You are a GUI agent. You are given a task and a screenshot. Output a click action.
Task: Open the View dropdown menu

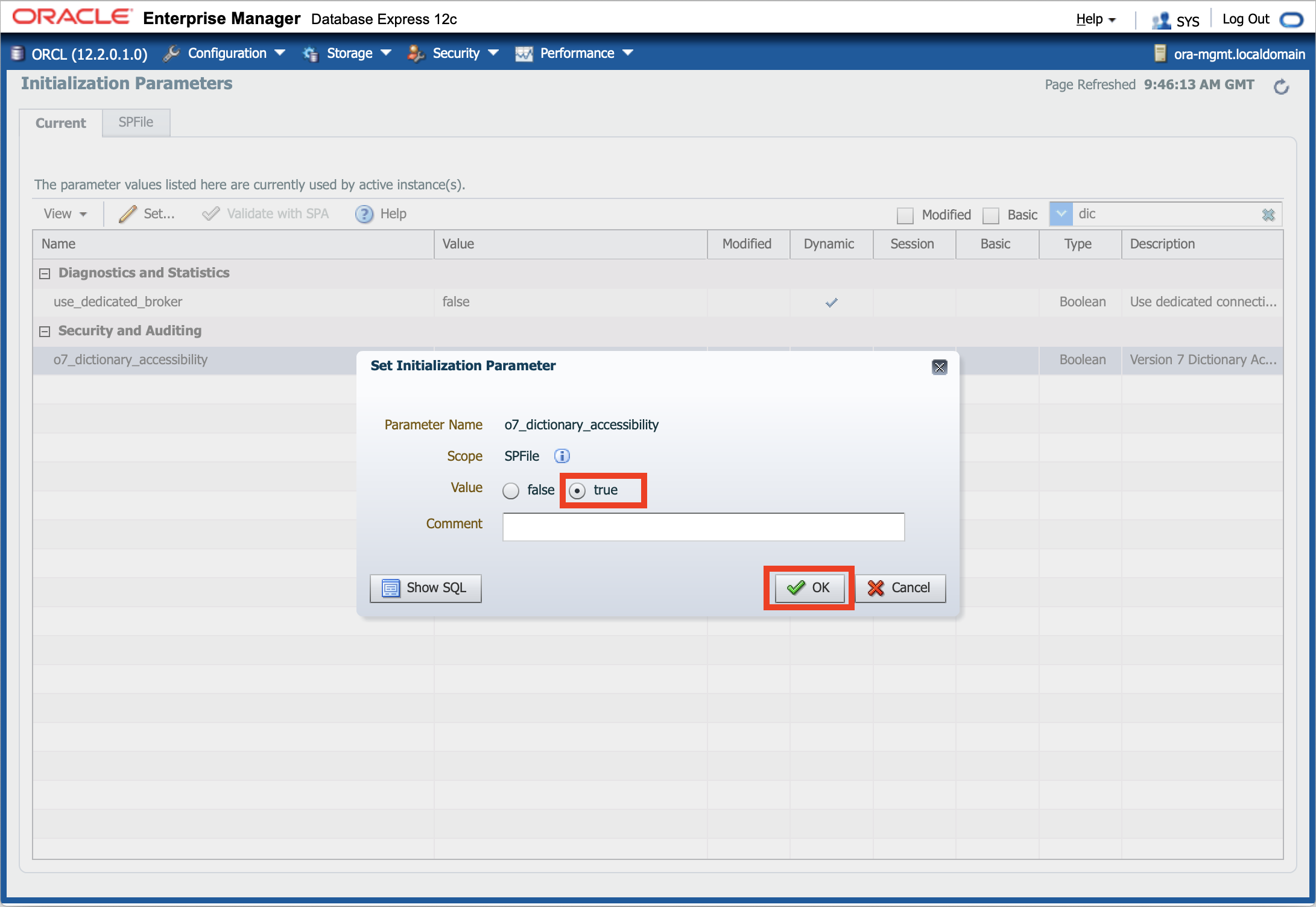tap(65, 213)
